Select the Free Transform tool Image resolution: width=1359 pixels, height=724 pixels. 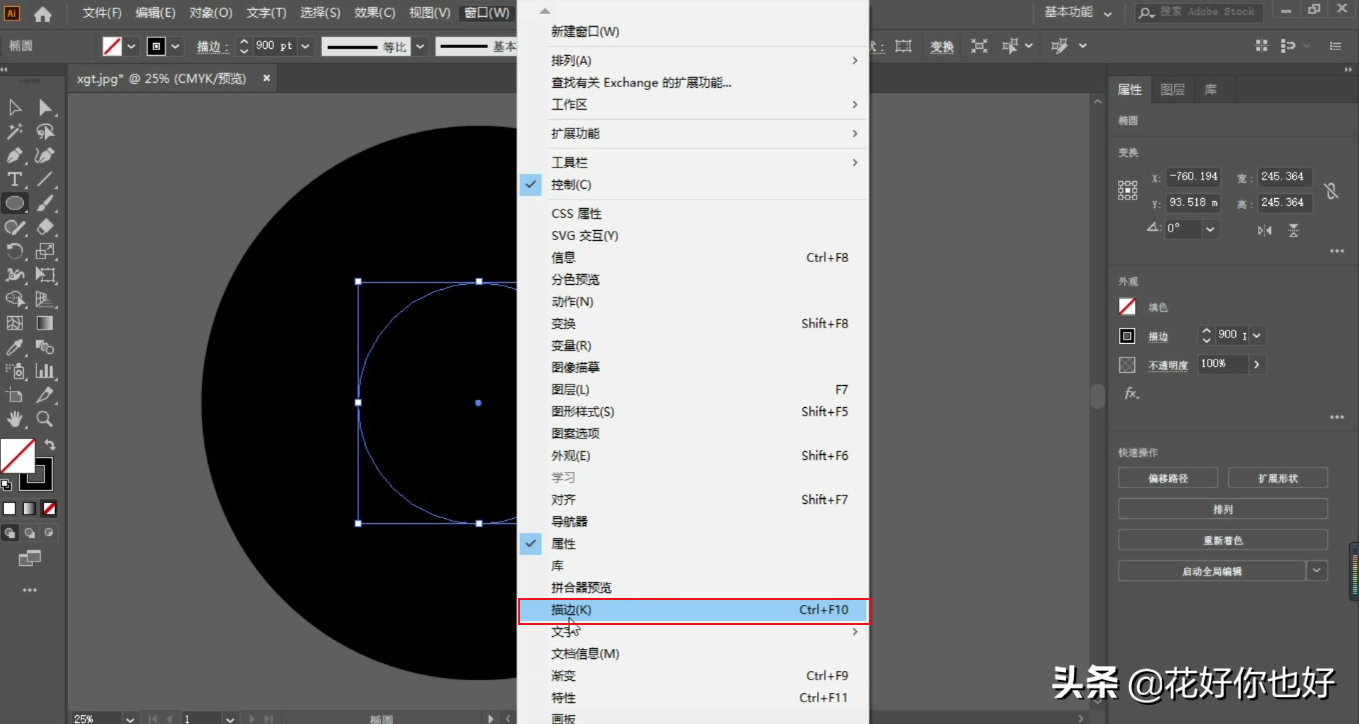(45, 275)
